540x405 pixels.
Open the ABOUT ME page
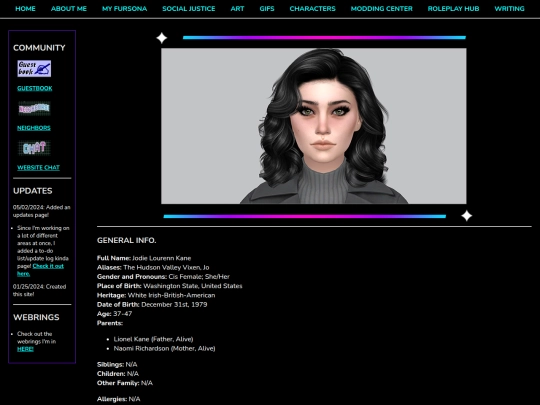click(69, 9)
